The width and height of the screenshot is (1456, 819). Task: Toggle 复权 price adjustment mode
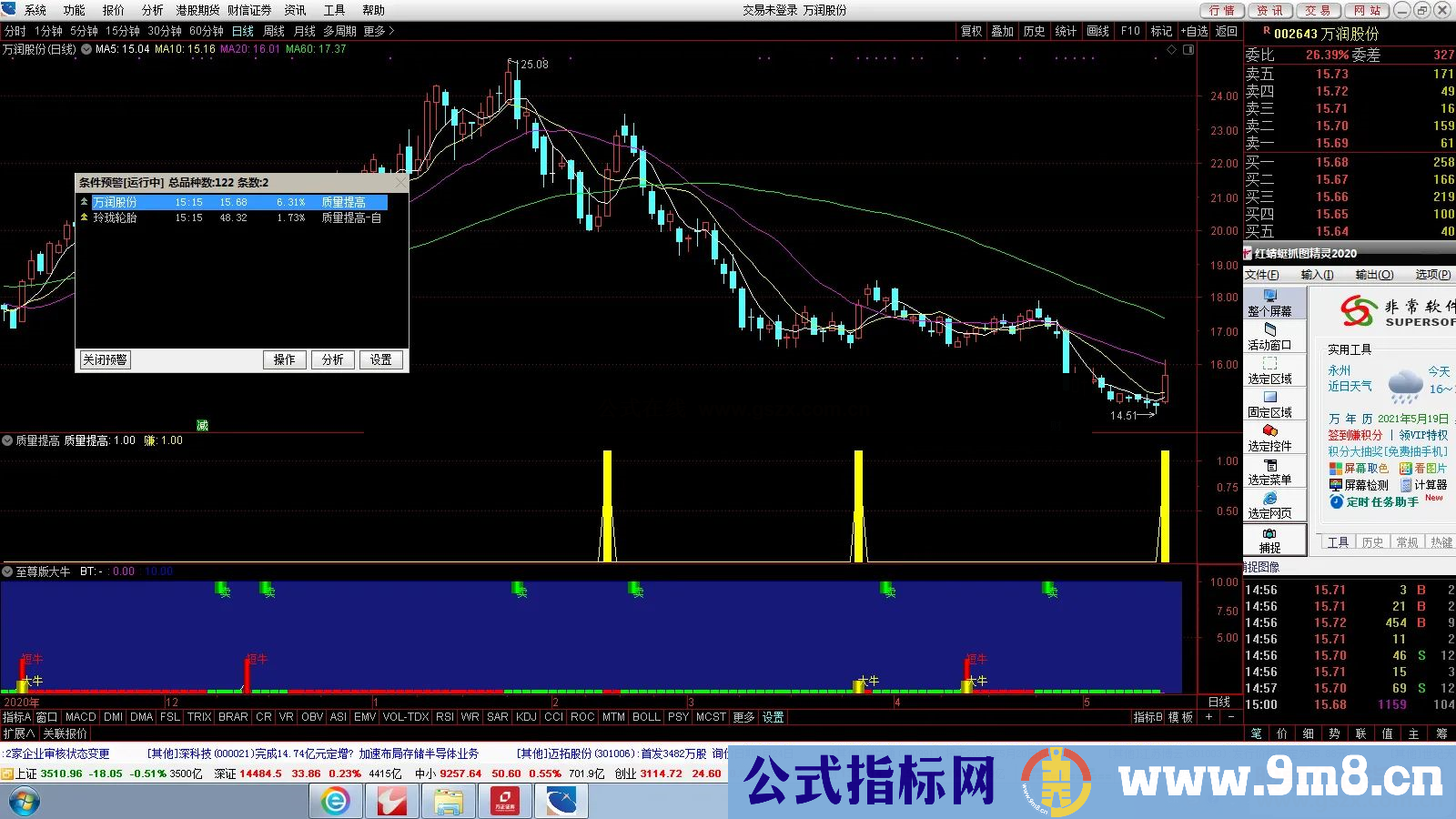tap(969, 30)
